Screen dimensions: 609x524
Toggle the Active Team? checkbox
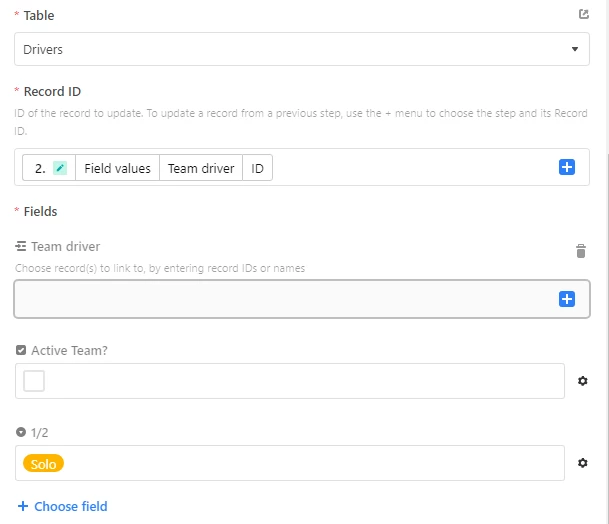tap(34, 381)
